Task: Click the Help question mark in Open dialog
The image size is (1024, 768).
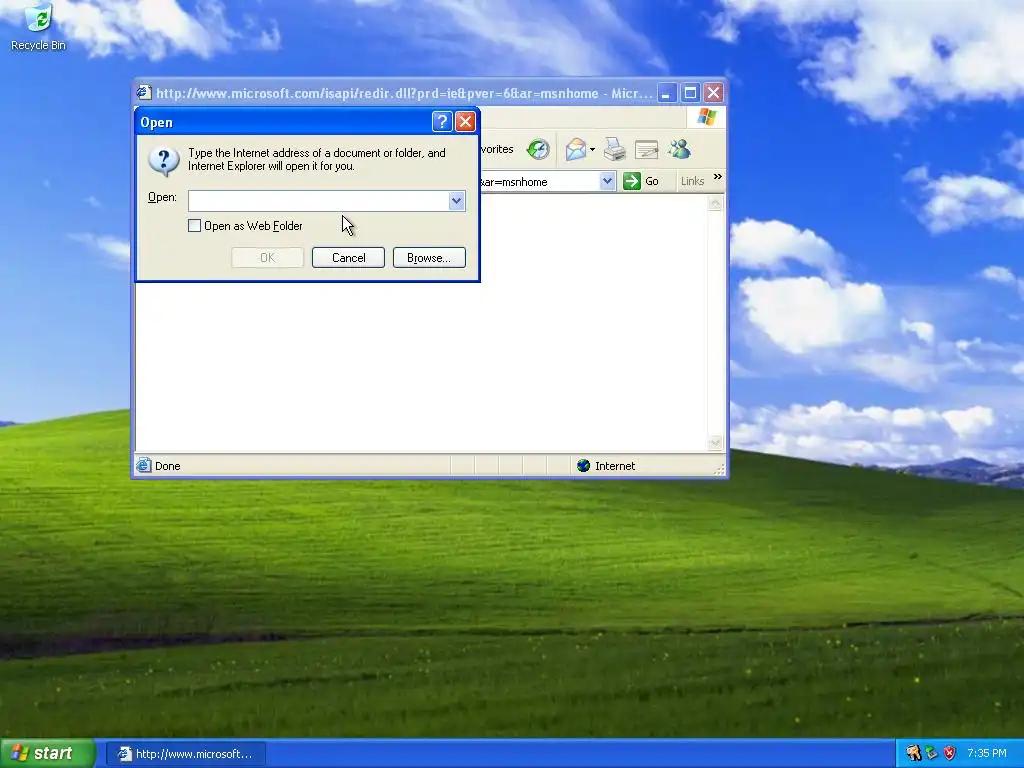Action: click(442, 121)
